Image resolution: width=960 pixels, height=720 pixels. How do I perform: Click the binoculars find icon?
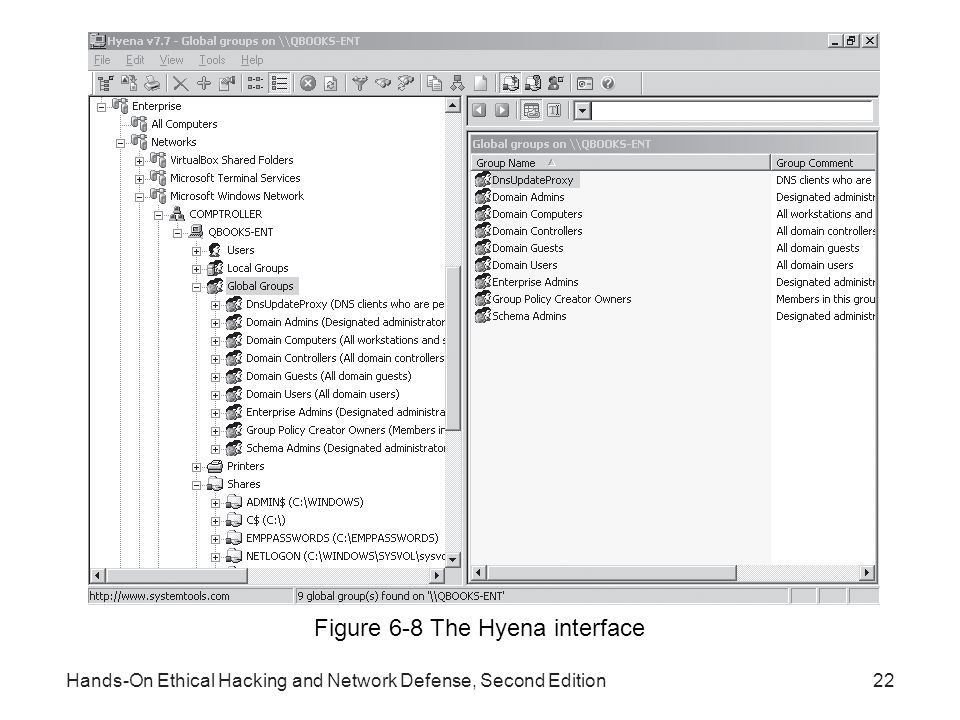[383, 83]
